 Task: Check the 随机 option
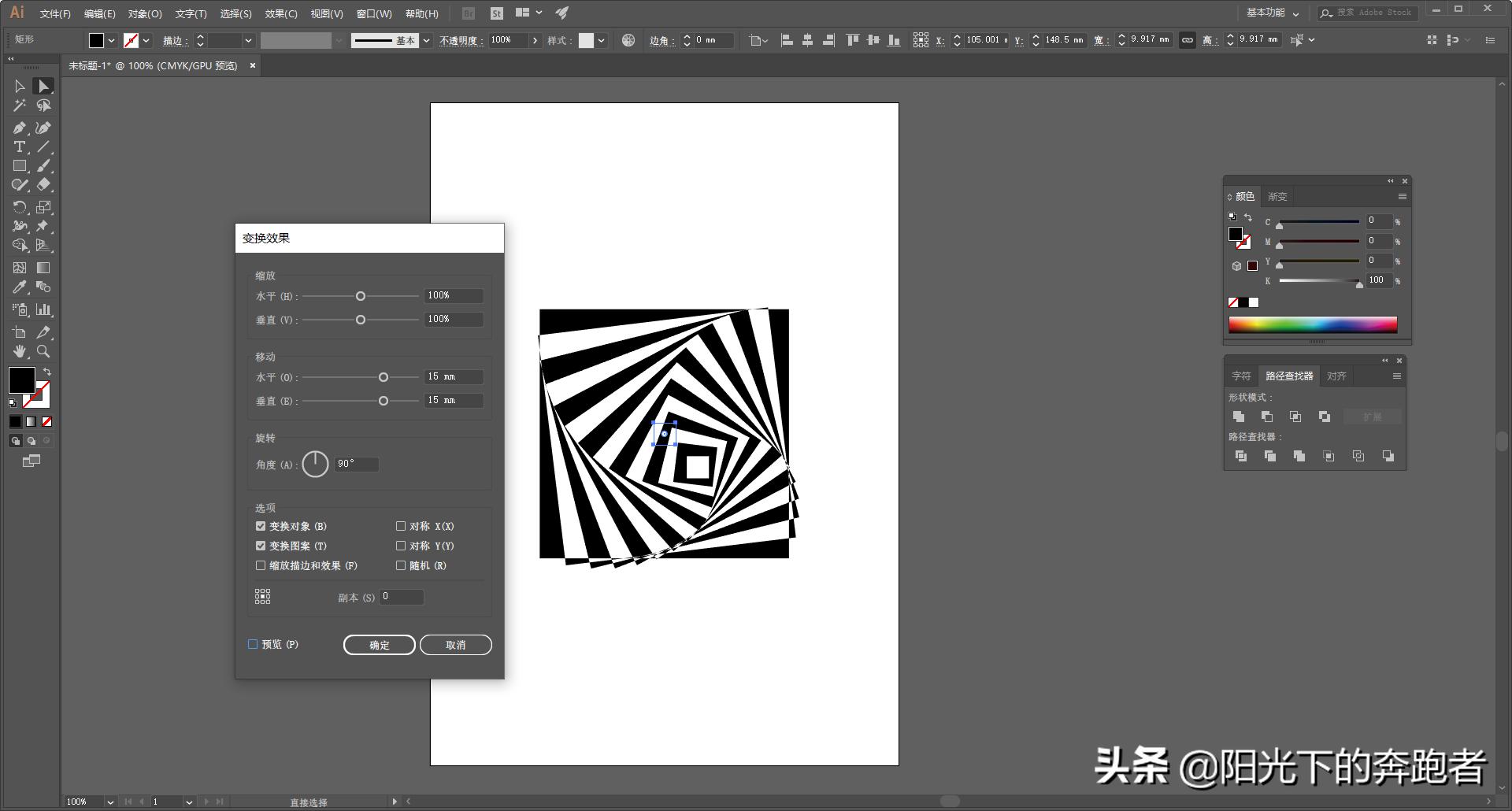click(x=401, y=565)
